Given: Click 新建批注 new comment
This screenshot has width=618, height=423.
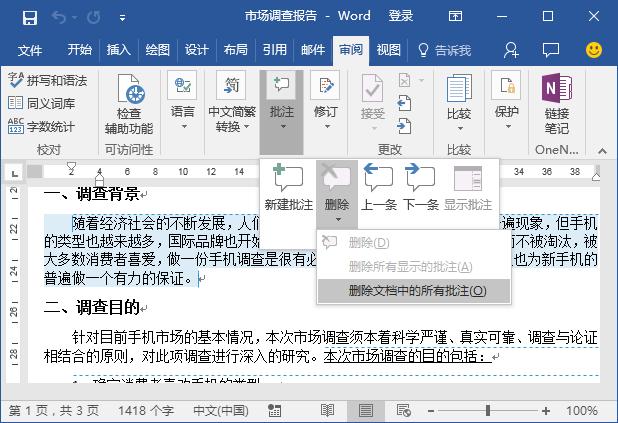Looking at the screenshot, I should 289,187.
